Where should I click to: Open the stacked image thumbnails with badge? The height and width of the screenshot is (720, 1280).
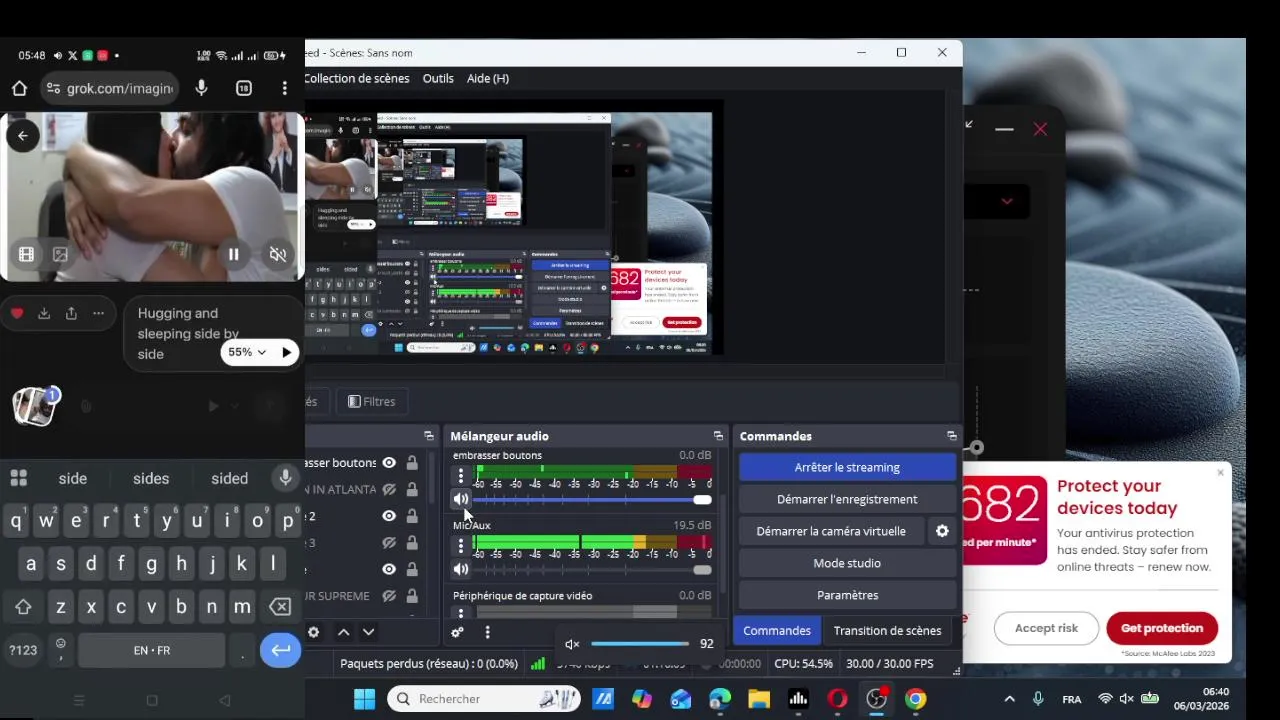pos(35,406)
